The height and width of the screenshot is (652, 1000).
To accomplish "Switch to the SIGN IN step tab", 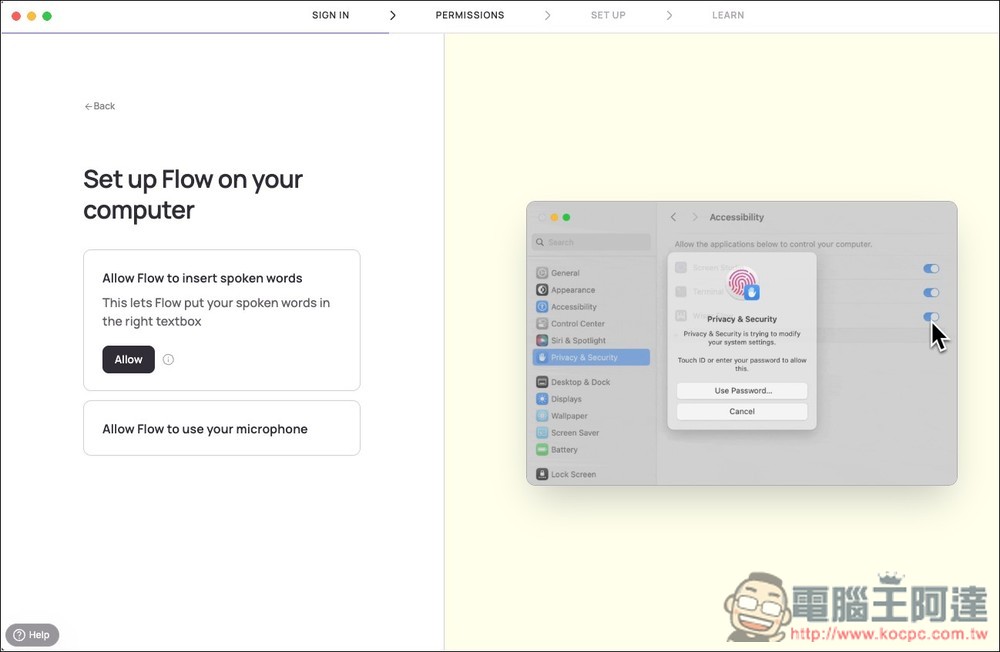I will tap(330, 15).
